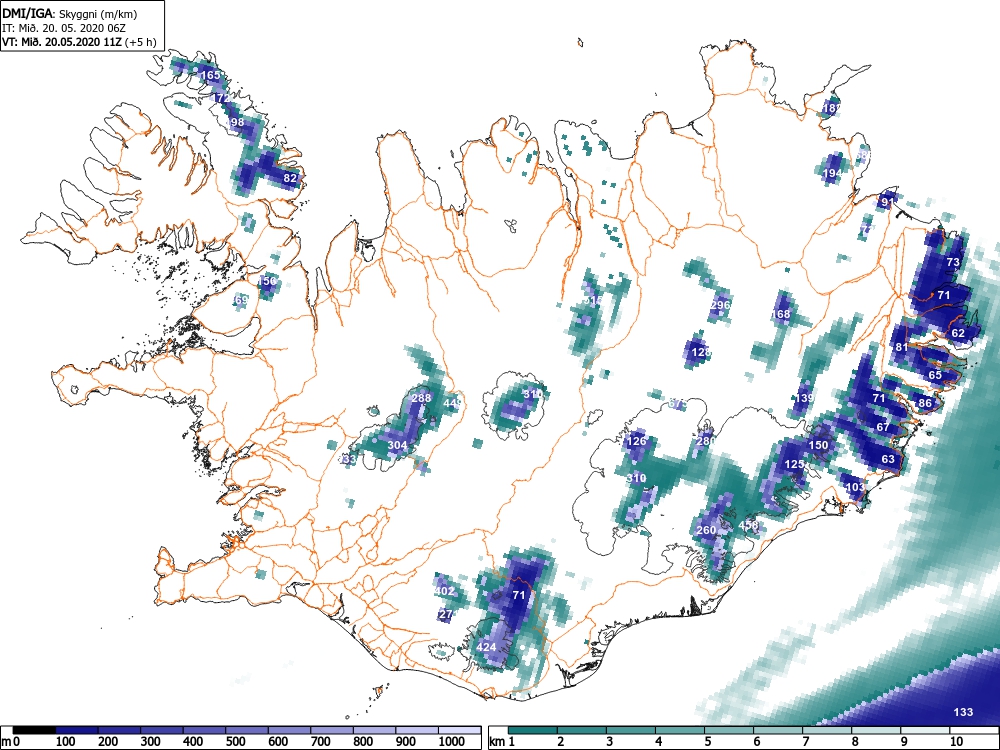1000x750 pixels.
Task: Click the visibility value 69 on the map
Action: [x=241, y=300]
